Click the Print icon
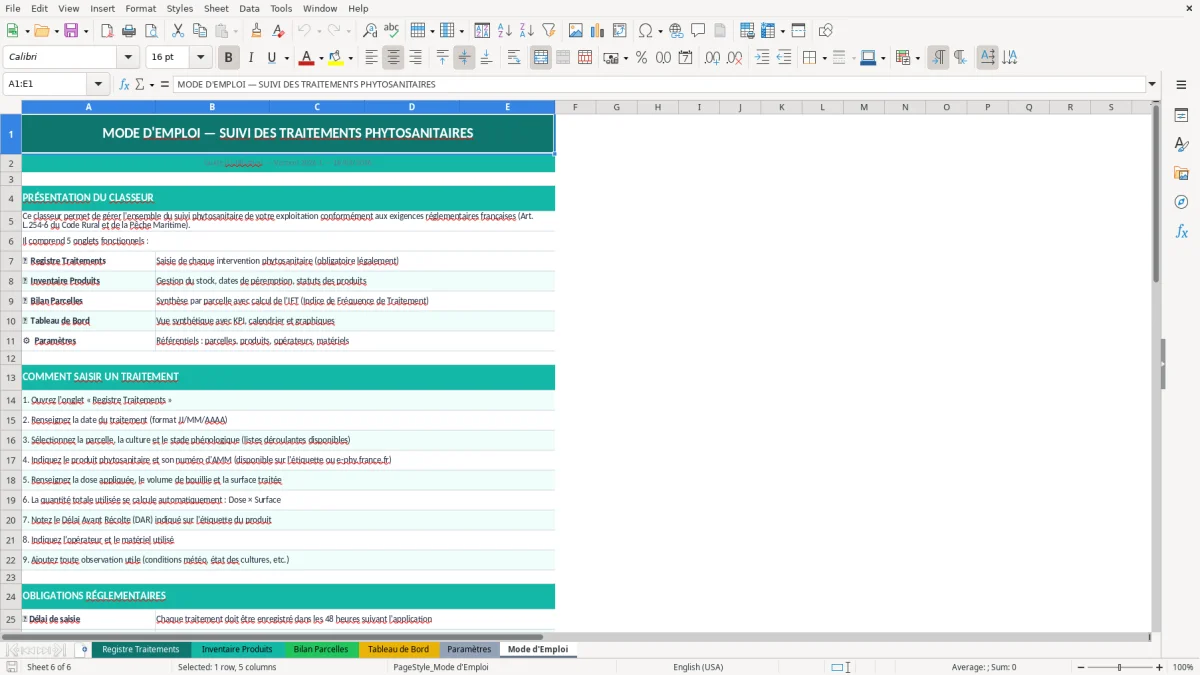 click(129, 31)
